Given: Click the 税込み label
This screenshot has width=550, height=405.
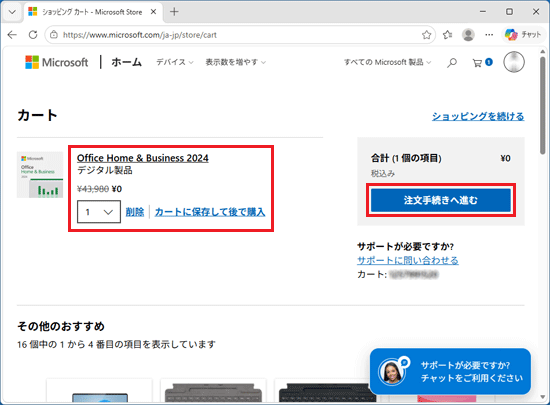Looking at the screenshot, I should pyautogui.click(x=383, y=173).
